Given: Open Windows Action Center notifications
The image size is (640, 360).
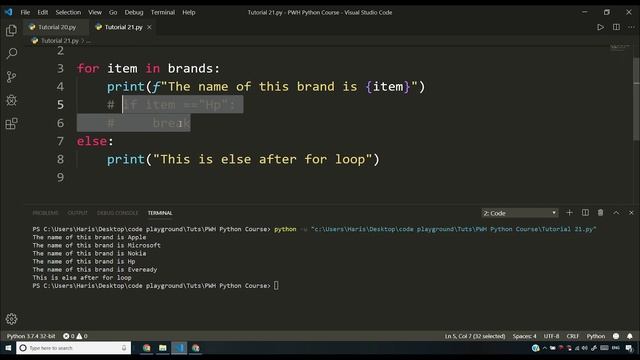Looking at the screenshot, I should 629,348.
